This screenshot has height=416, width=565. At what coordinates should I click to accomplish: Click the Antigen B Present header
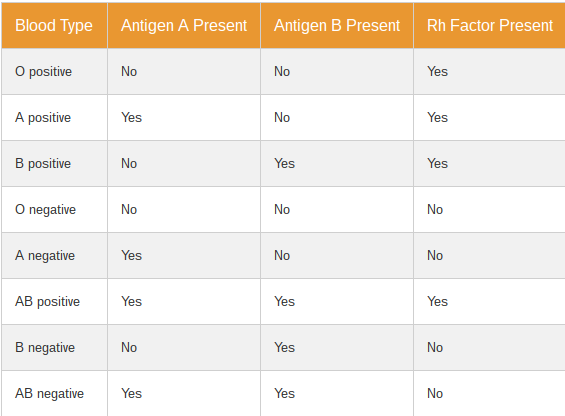[x=337, y=26]
